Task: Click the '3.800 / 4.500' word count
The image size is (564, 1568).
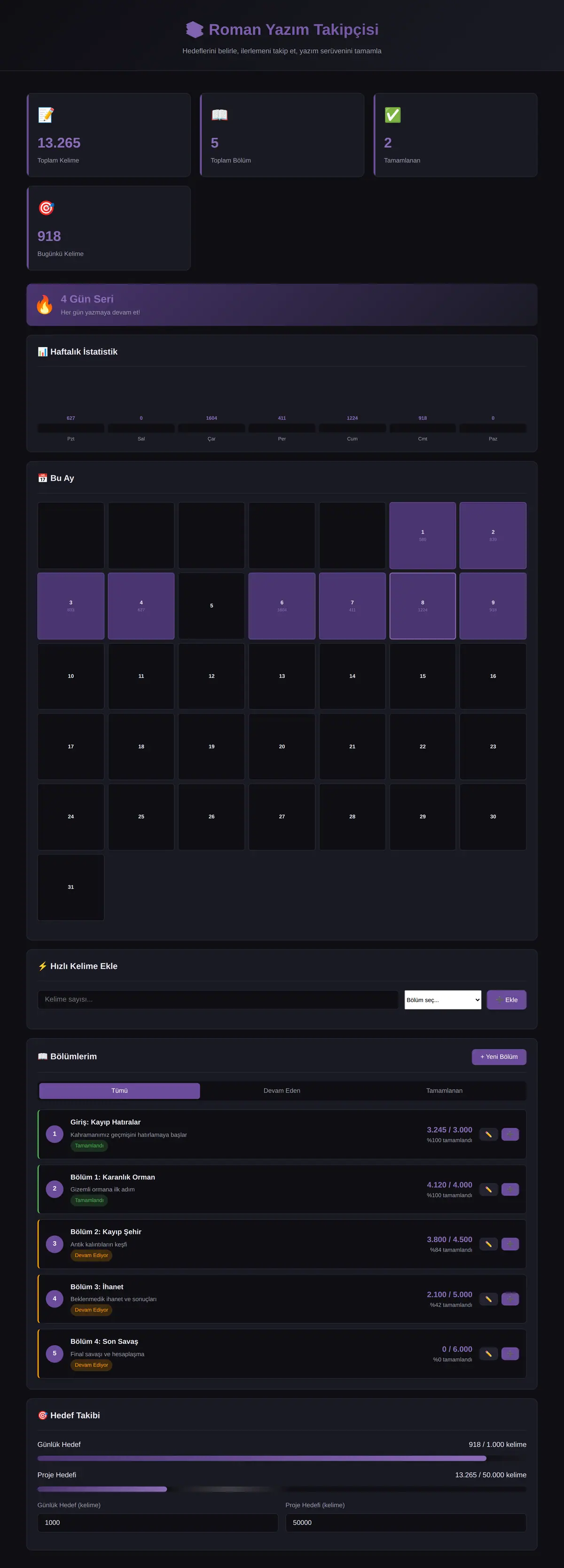Action: [x=449, y=1239]
